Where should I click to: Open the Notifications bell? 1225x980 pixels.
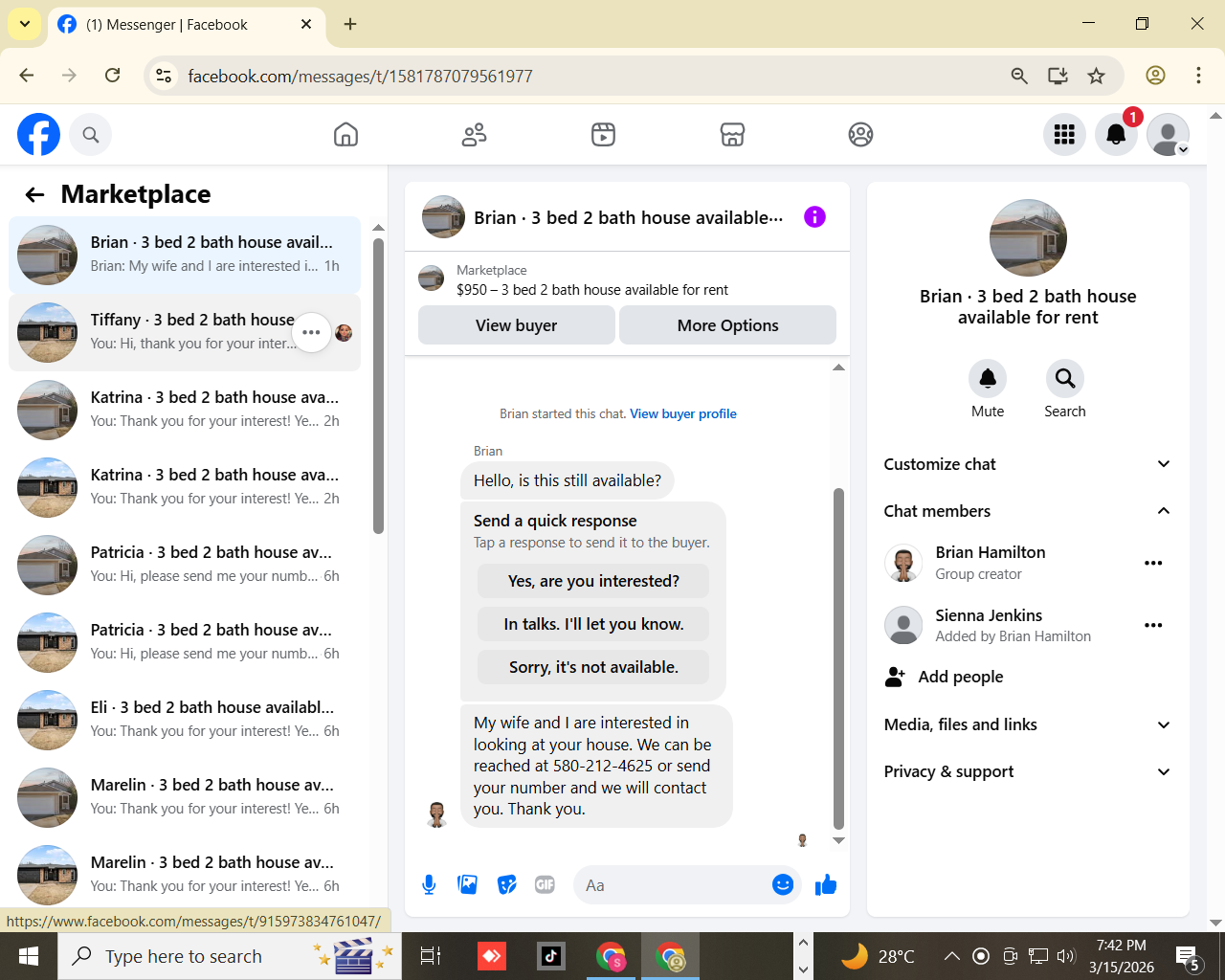[1116, 135]
